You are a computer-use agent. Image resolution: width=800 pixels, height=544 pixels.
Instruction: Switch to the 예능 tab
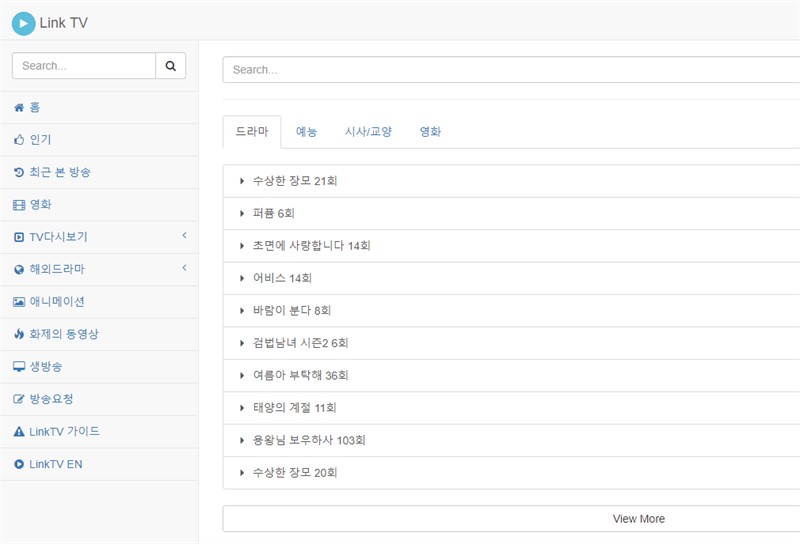click(x=306, y=132)
